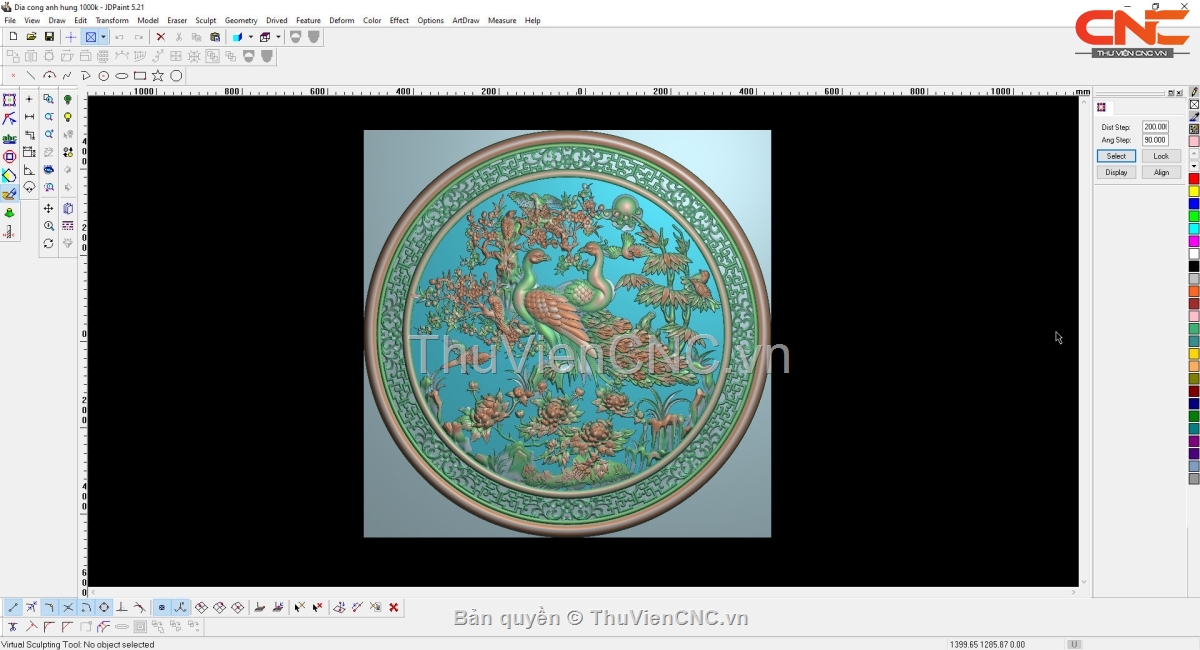Open the Open file folder icon

pos(31,37)
